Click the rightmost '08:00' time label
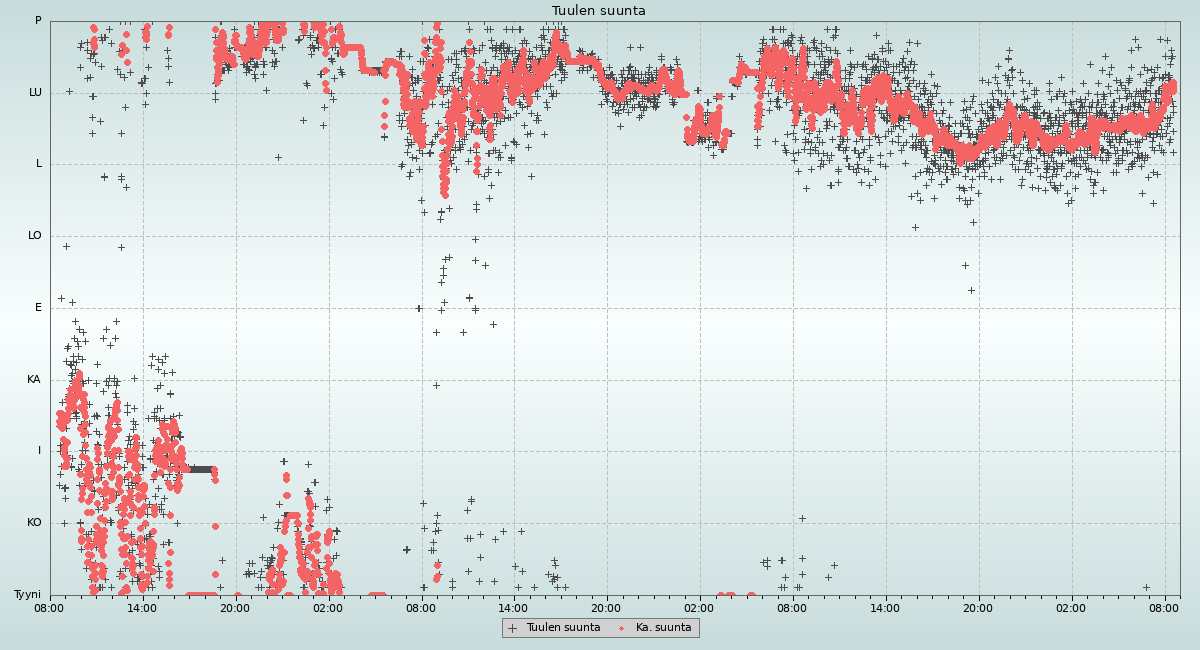Image resolution: width=1200 pixels, height=650 pixels. [x=1164, y=607]
